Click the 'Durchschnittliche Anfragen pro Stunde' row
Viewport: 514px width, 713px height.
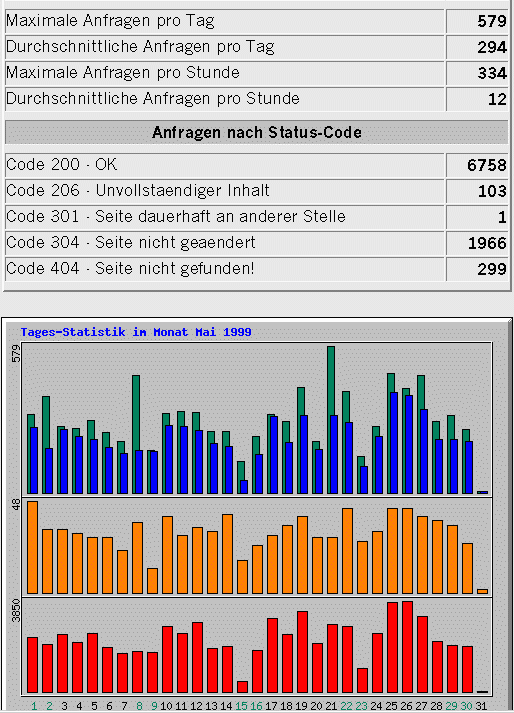coord(256,99)
